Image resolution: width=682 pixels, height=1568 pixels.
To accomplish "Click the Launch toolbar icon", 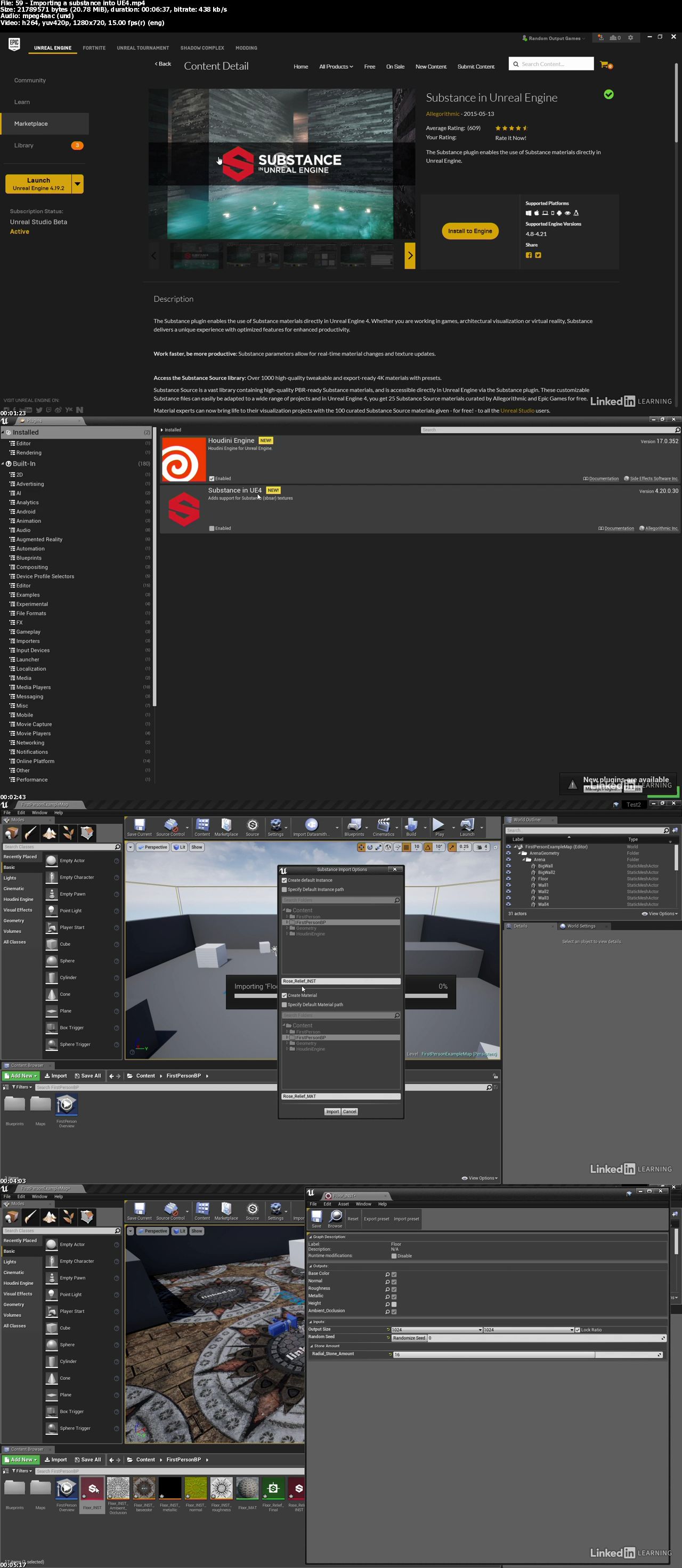I will 467,826.
